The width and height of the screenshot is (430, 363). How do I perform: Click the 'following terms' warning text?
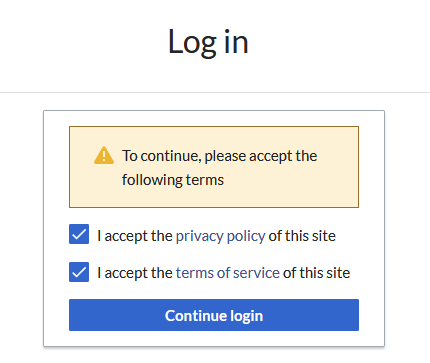pos(173,180)
